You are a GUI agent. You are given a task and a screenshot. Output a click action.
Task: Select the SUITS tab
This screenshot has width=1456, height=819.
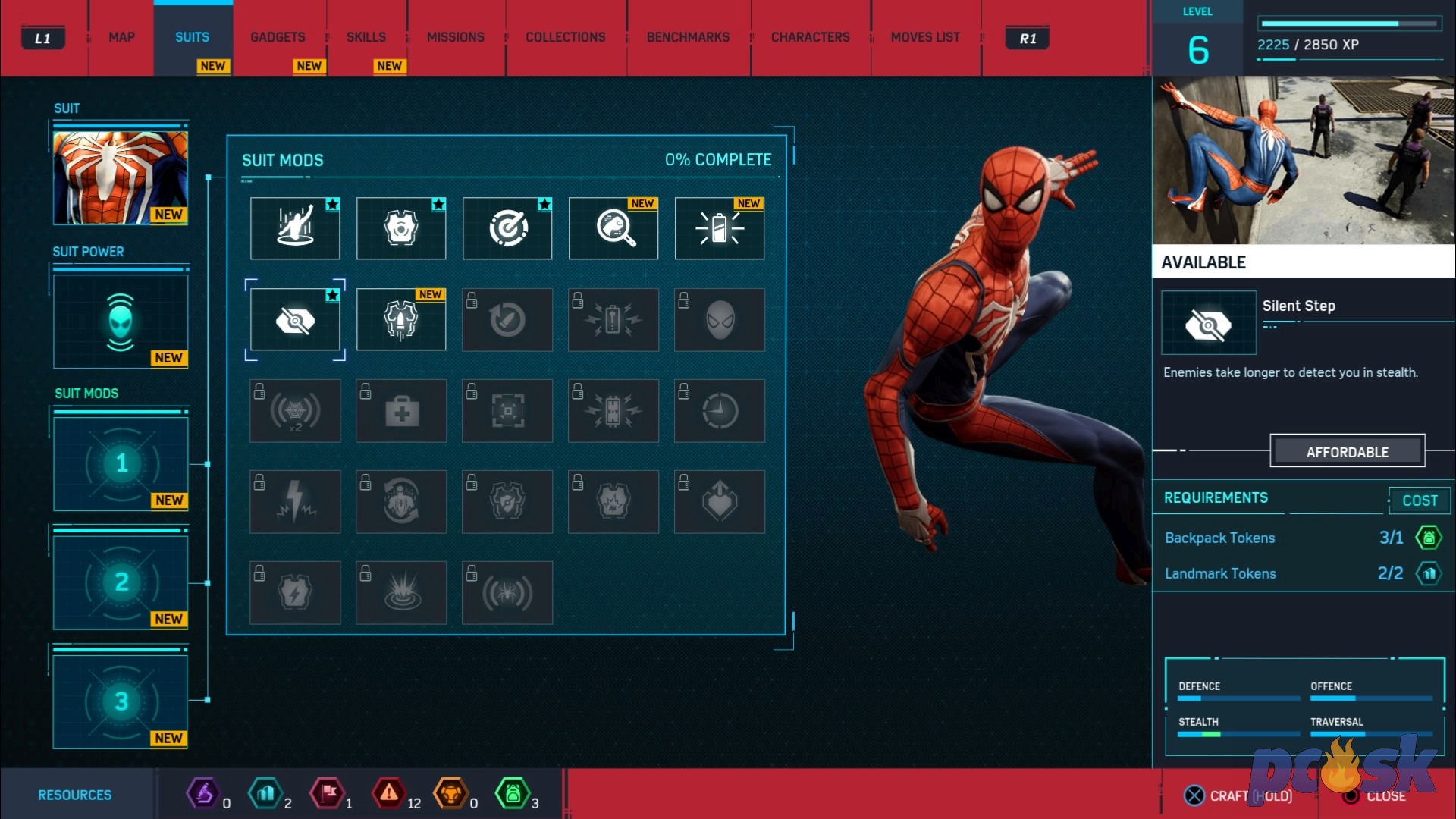[193, 37]
